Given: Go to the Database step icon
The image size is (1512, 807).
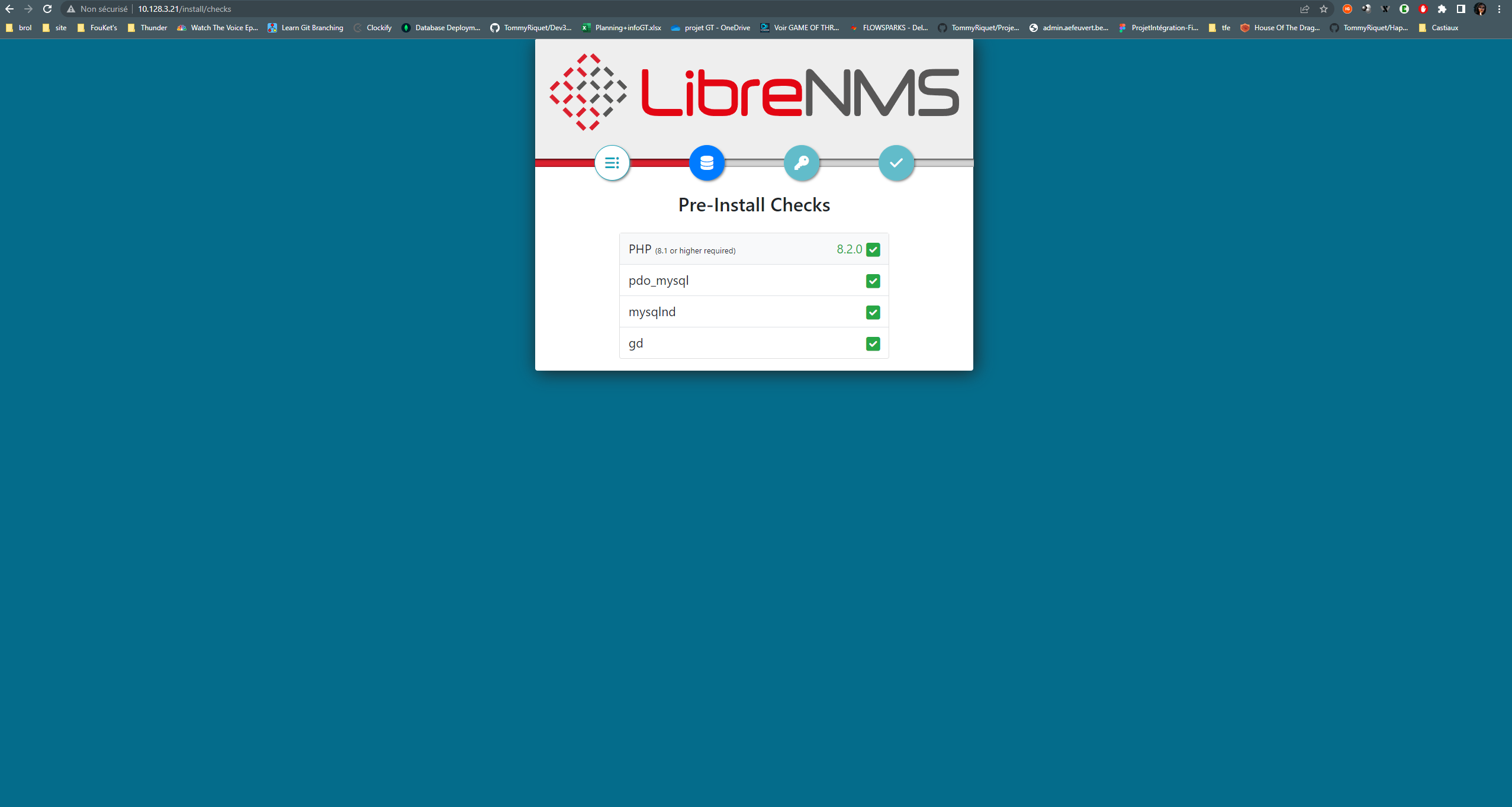Looking at the screenshot, I should [707, 163].
